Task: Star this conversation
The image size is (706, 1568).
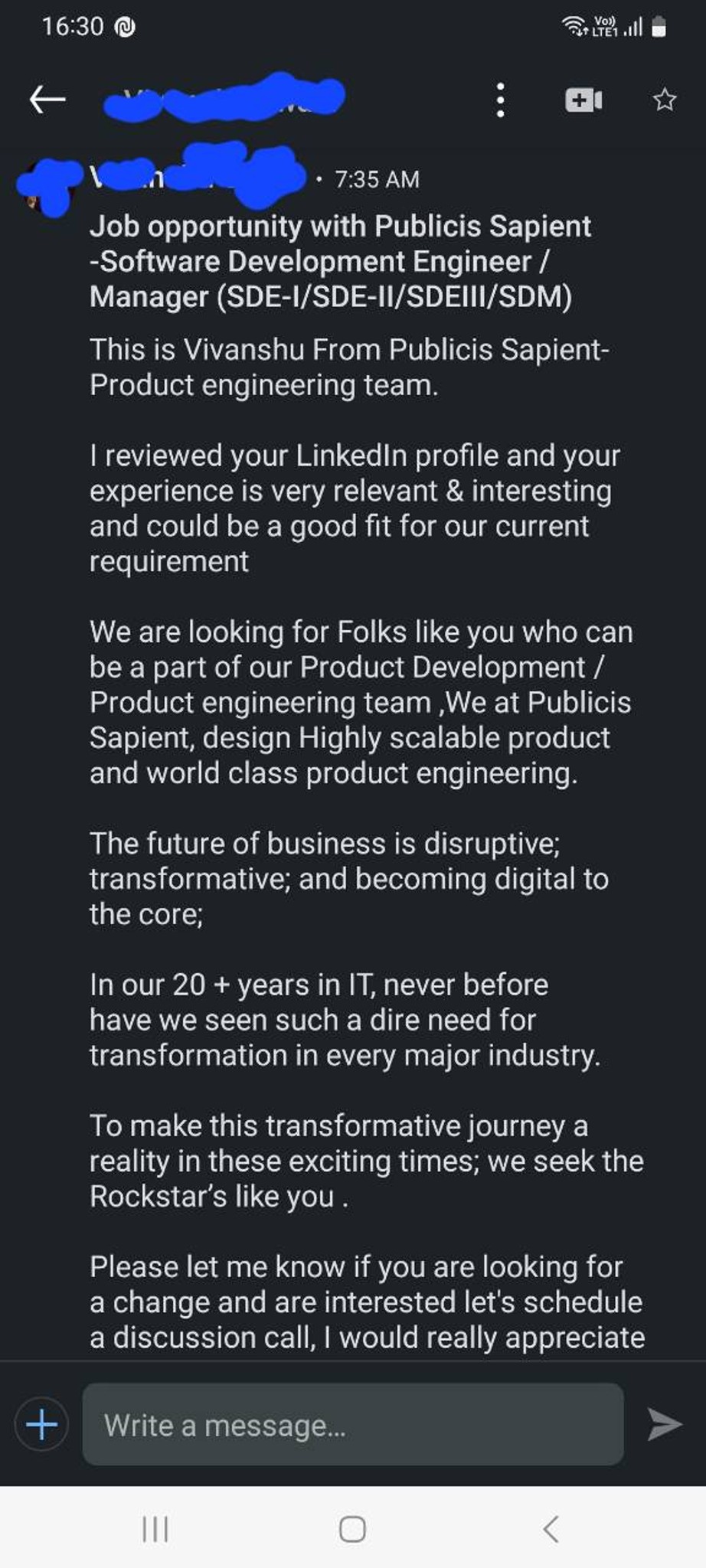Action: tap(665, 100)
